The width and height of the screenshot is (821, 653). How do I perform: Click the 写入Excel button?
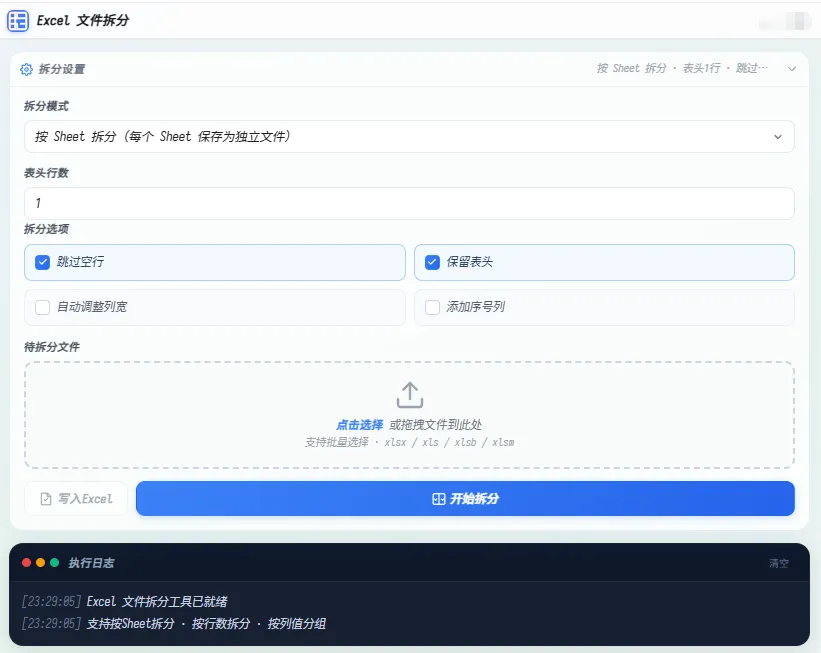click(76, 499)
